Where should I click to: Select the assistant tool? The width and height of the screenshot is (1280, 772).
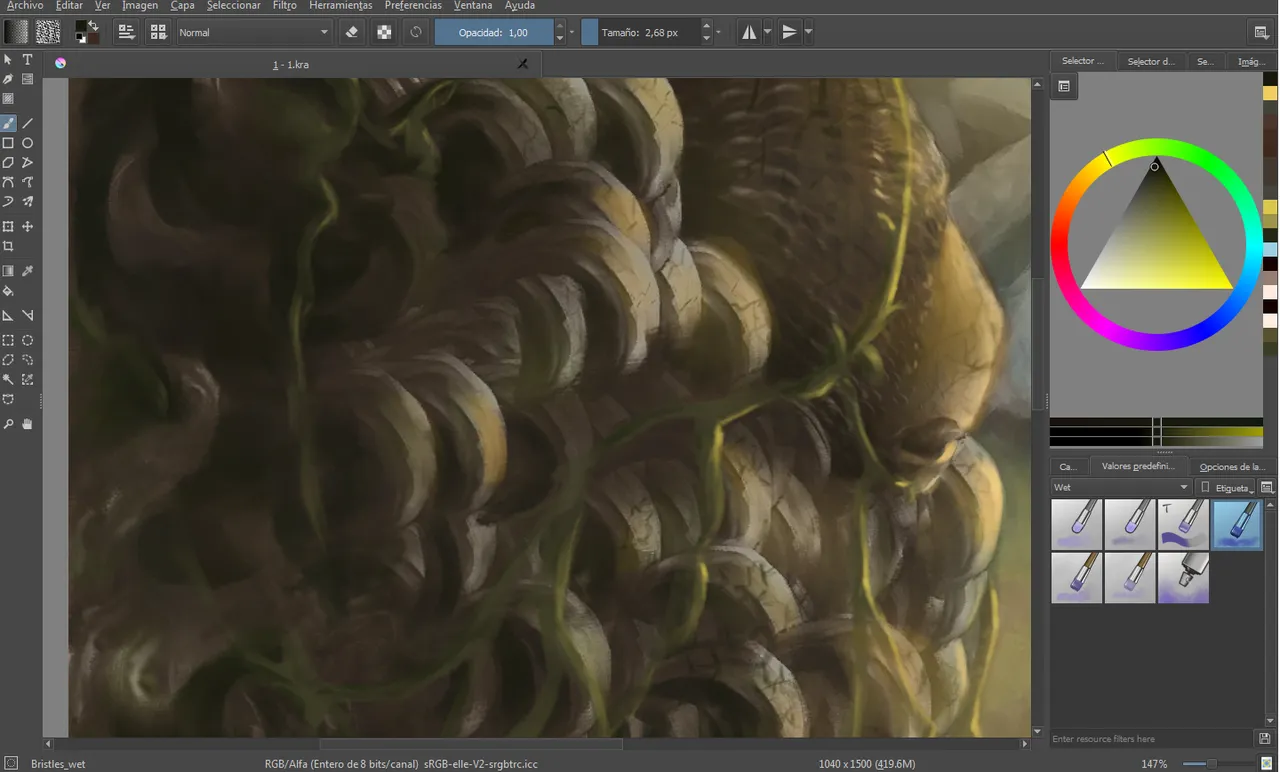(8, 316)
